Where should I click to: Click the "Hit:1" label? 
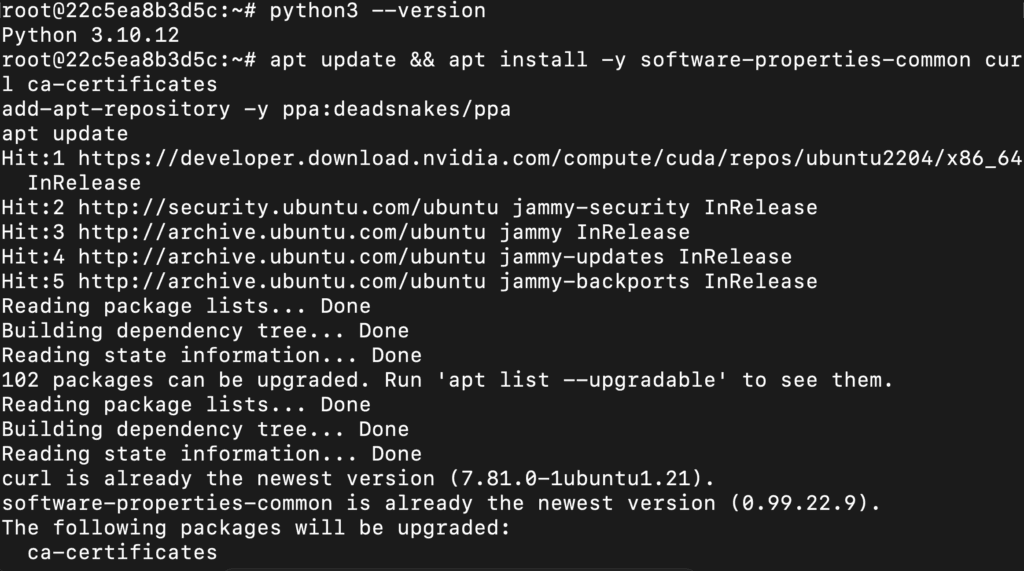(33, 159)
